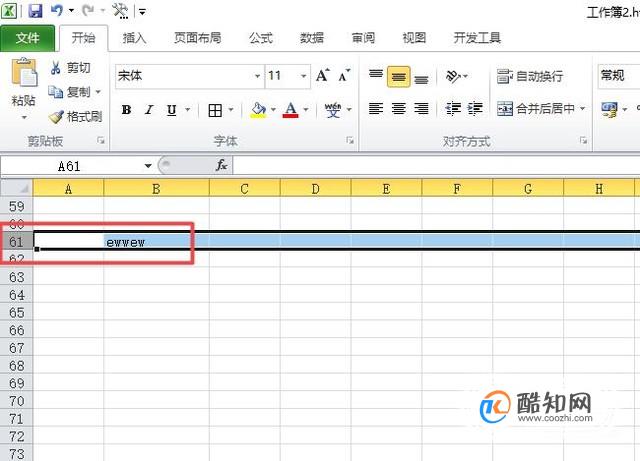Open the Name Box dropdown arrow
This screenshot has width=640, height=461.
point(148,166)
